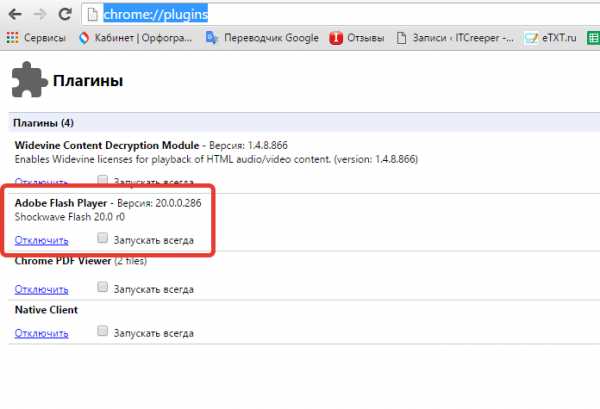The height and width of the screenshot is (409, 600).
Task: Click the Плагины page heading
Action: (x=88, y=81)
